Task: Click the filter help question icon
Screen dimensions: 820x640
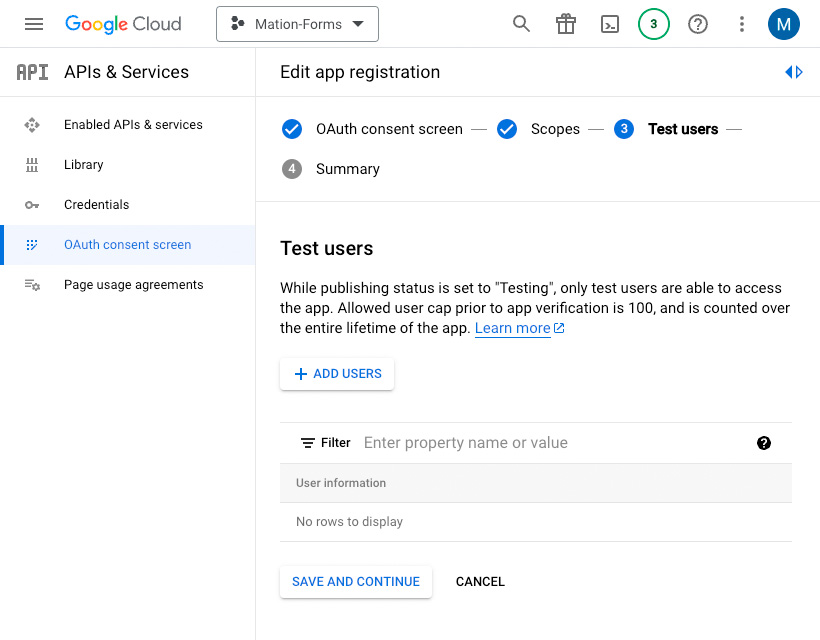Action: [764, 443]
